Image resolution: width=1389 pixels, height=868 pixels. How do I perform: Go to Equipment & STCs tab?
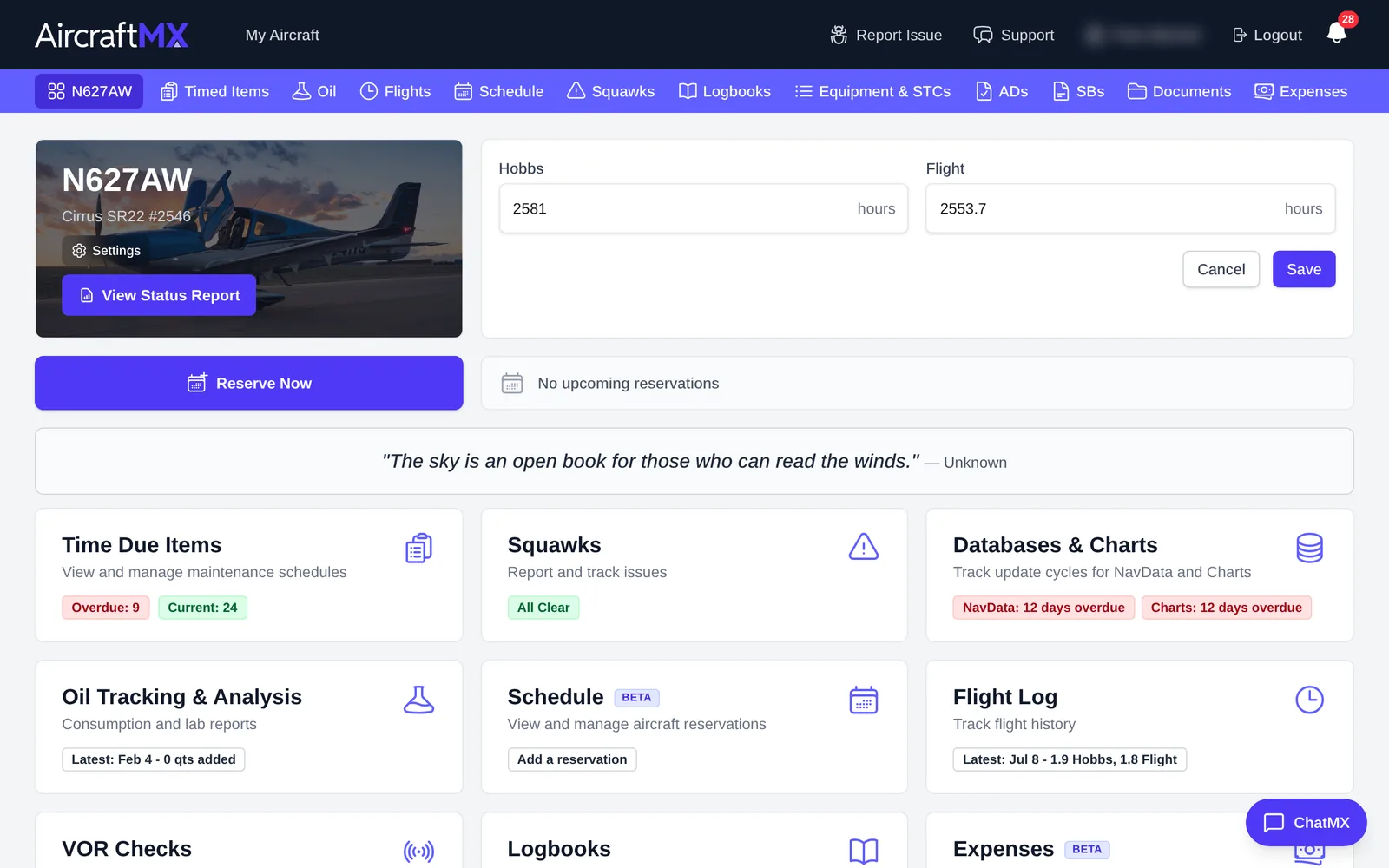tap(872, 91)
